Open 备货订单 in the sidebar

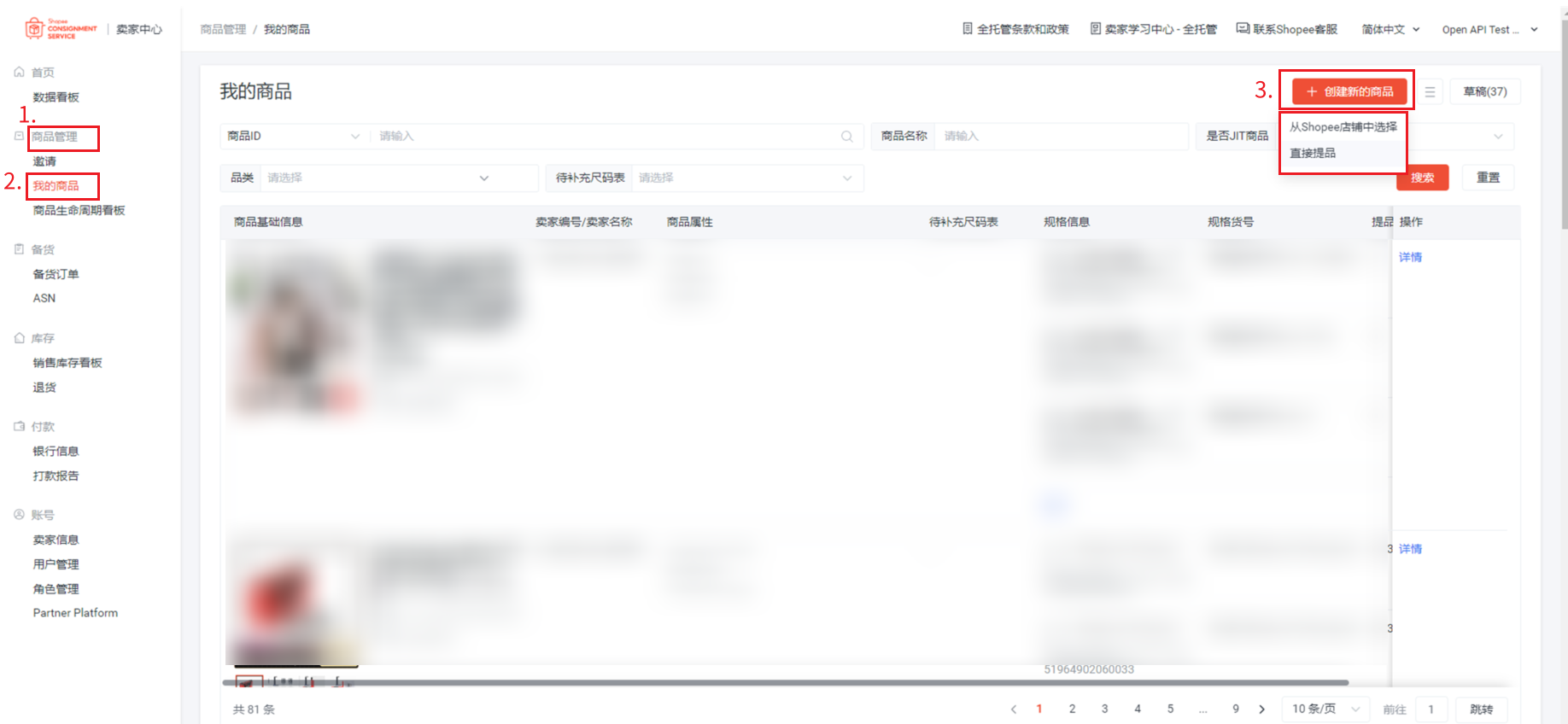pyautogui.click(x=56, y=274)
